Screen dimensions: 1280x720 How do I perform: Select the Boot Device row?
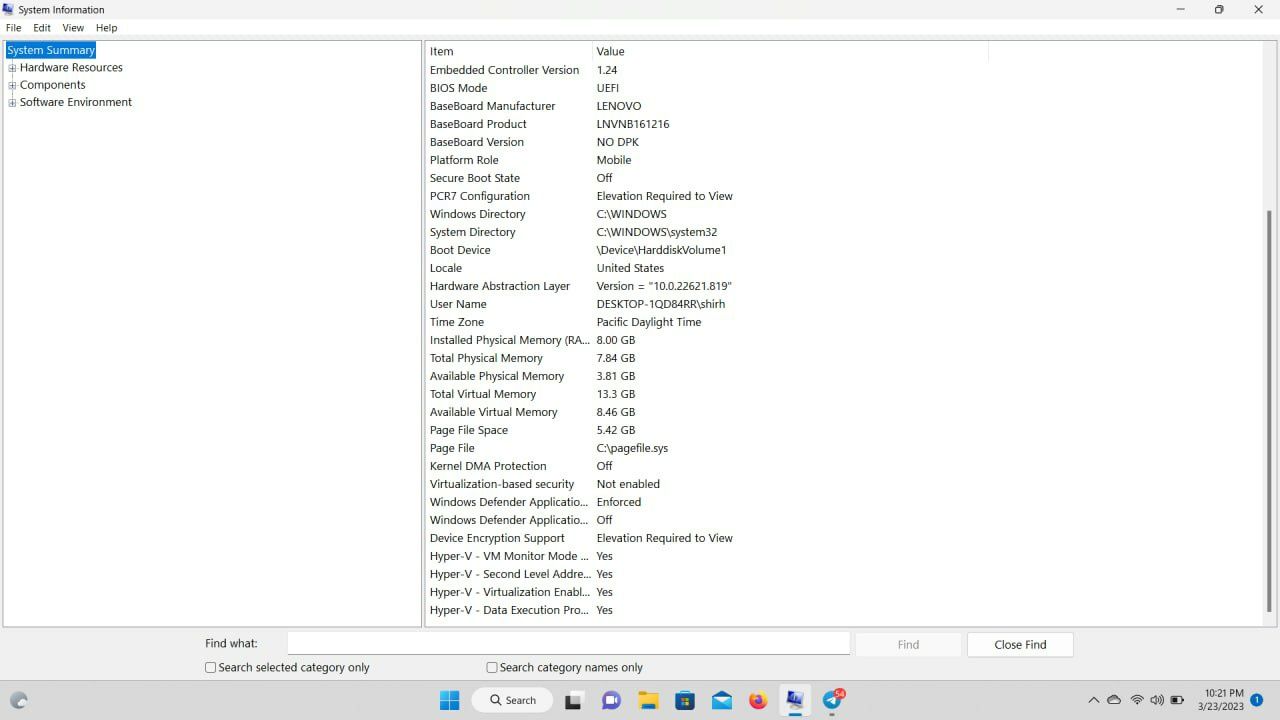[708, 250]
